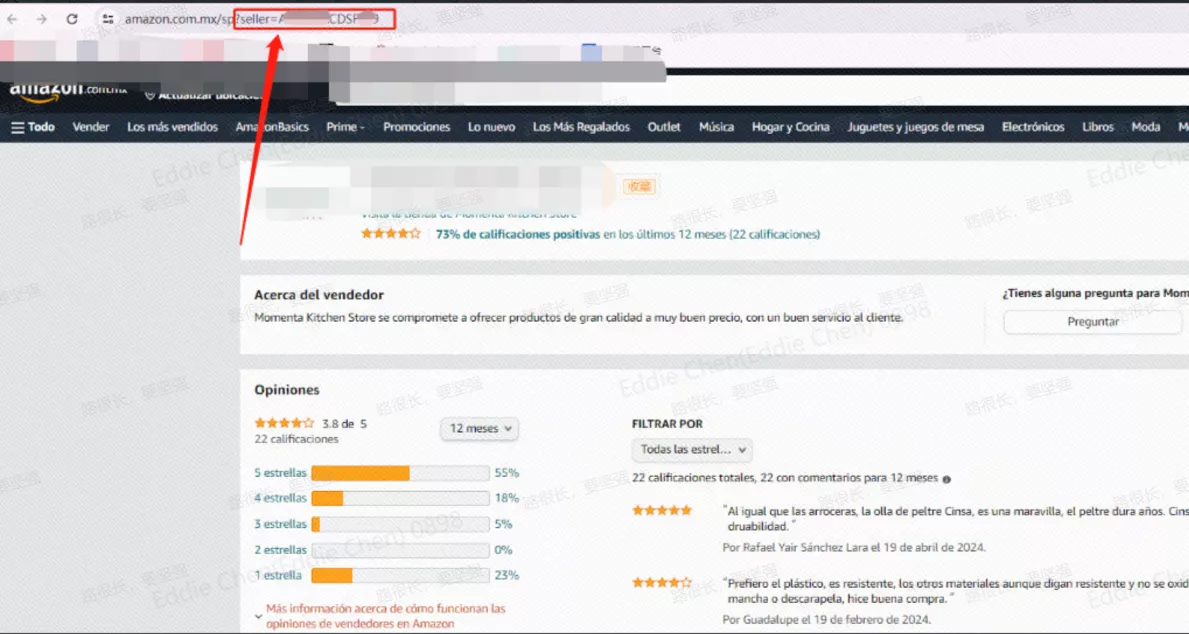1189x634 pixels.
Task: Click the seller's star rating above Acerca del vendedor
Action: pos(390,234)
